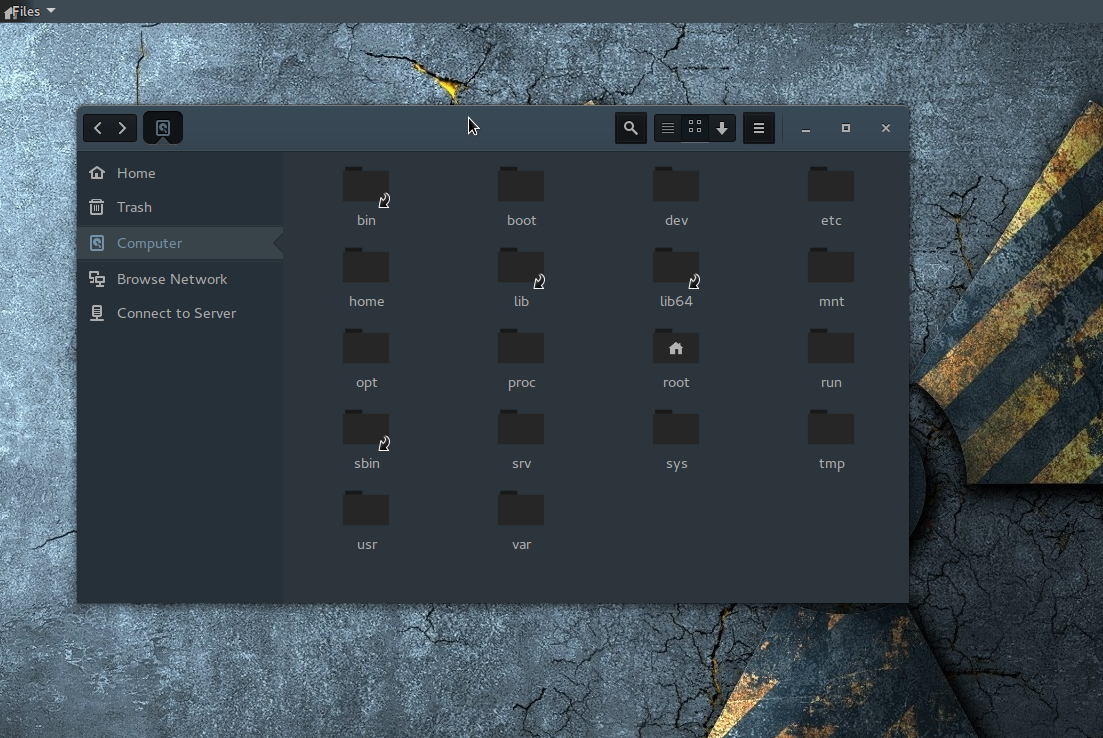Viewport: 1103px width, 738px height.
Task: Select Trash in the sidebar
Action: [180, 208]
